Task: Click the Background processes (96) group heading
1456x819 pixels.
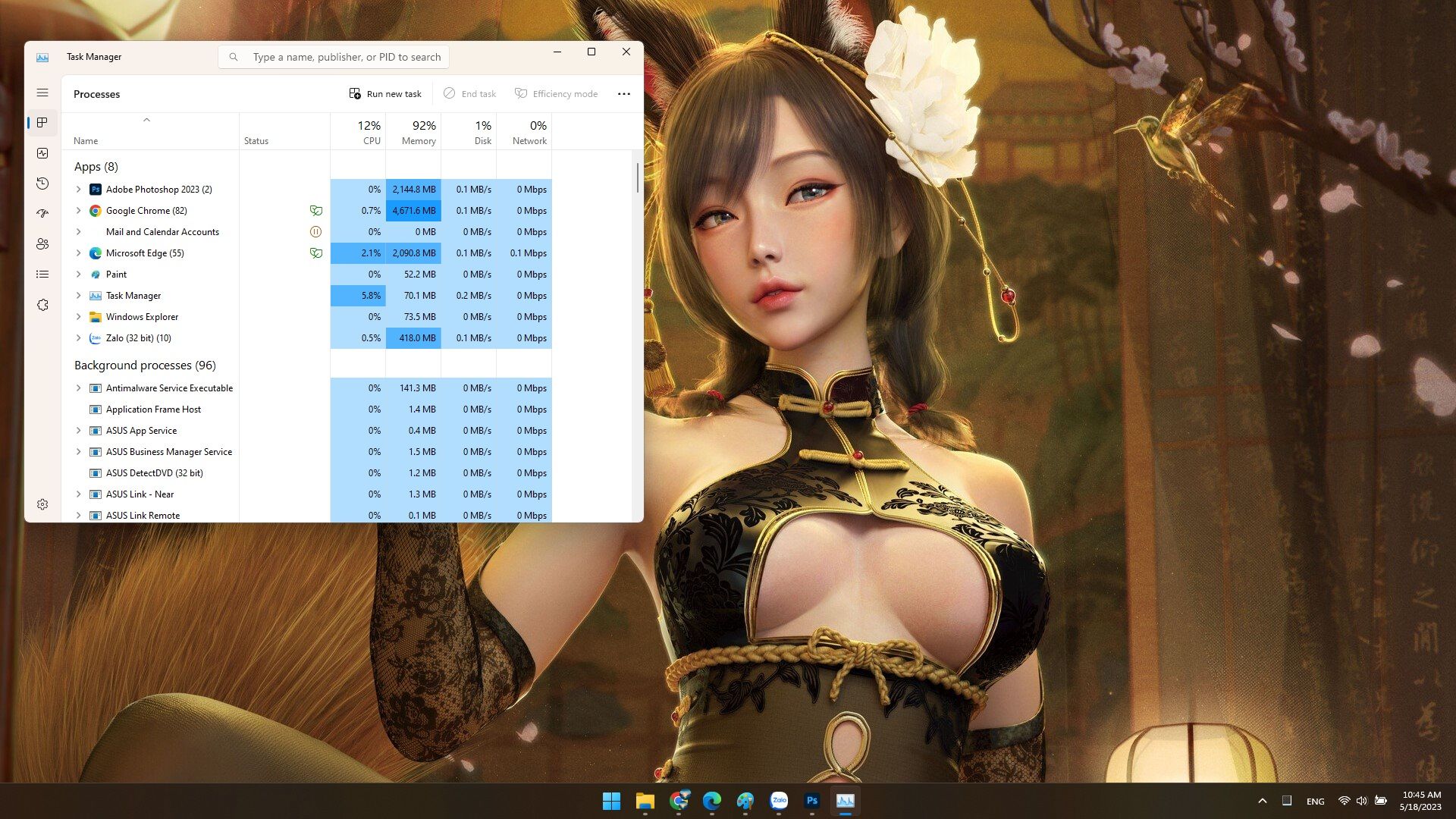Action: point(145,366)
